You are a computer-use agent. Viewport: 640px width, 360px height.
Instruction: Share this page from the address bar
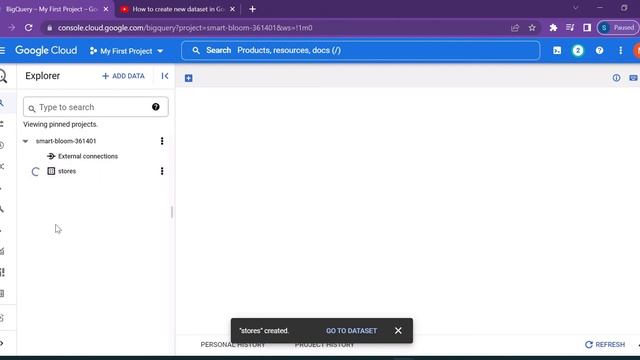pos(515,28)
